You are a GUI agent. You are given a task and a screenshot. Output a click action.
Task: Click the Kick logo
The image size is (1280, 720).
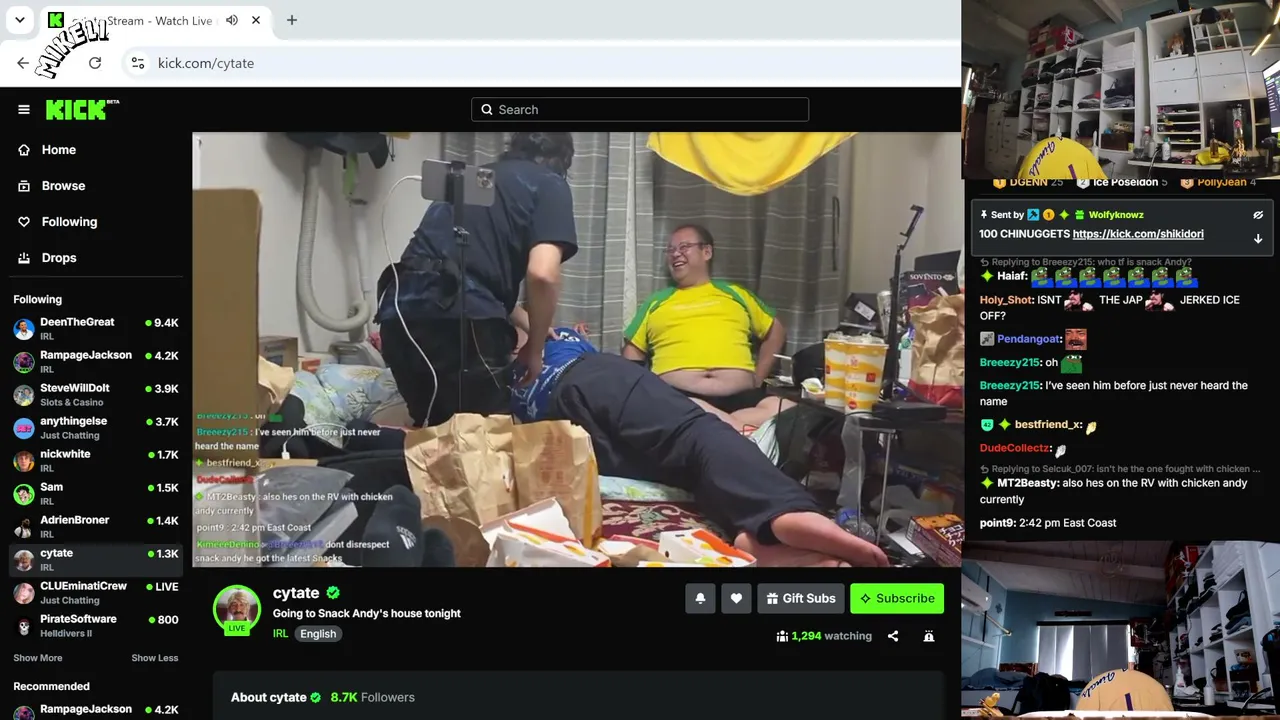point(82,109)
